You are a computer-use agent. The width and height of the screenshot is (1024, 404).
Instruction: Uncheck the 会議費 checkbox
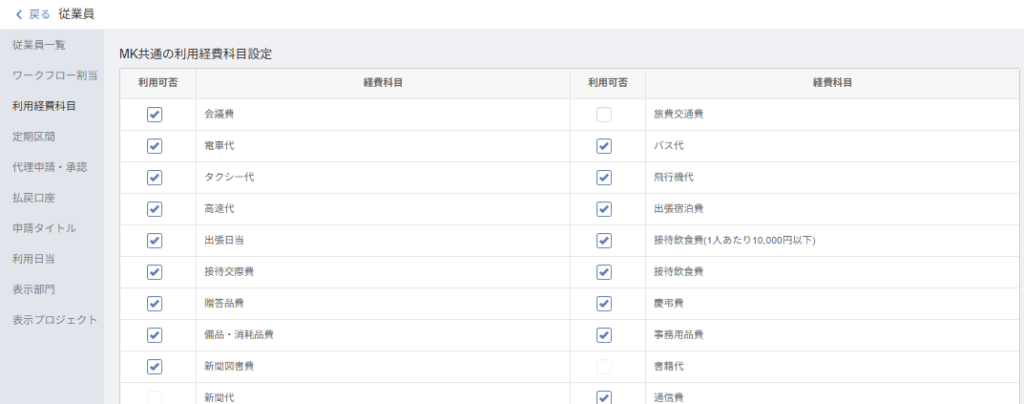tap(154, 115)
